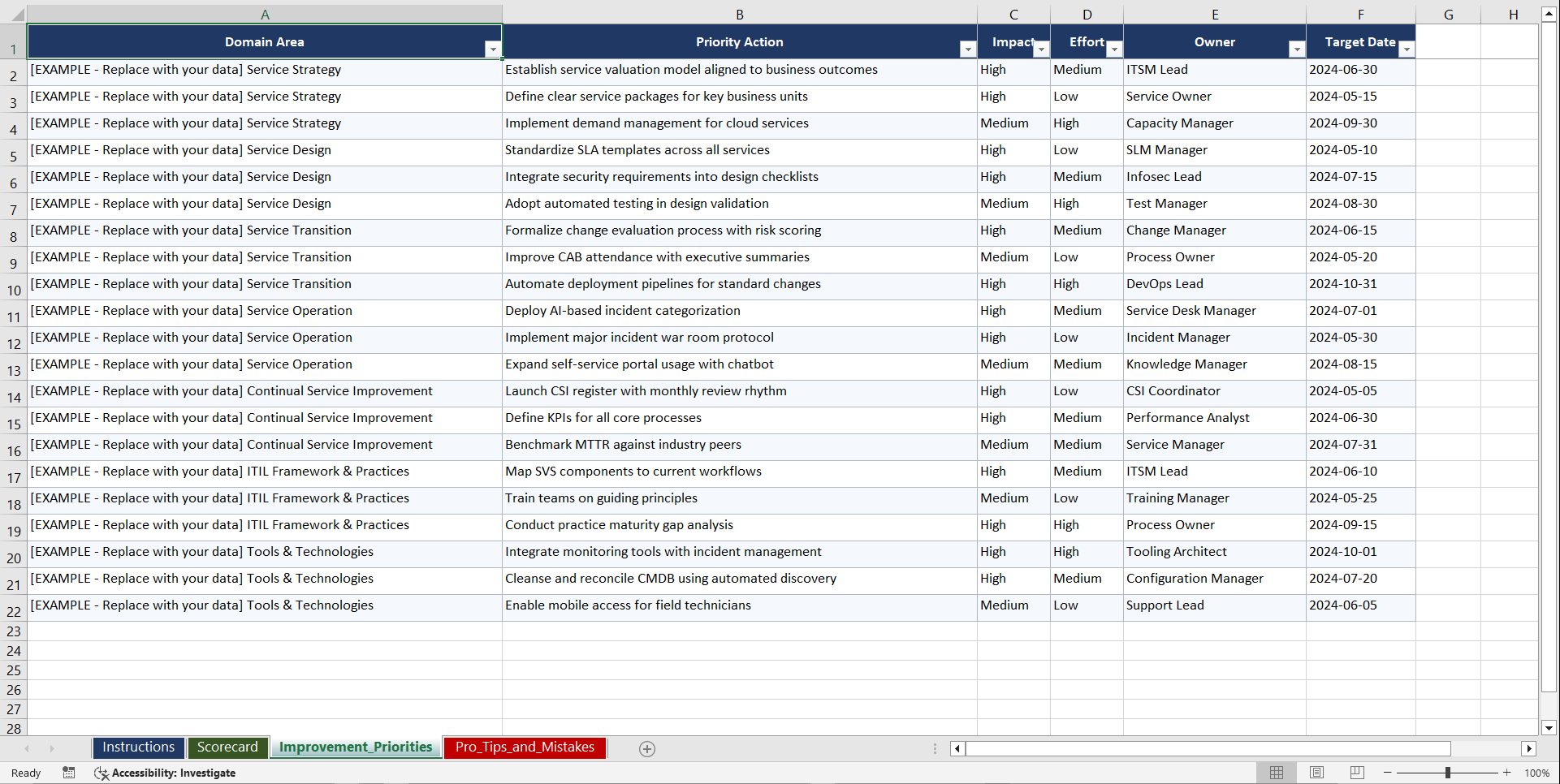
Task: Zoom in with the plus icon
Action: (x=1506, y=773)
